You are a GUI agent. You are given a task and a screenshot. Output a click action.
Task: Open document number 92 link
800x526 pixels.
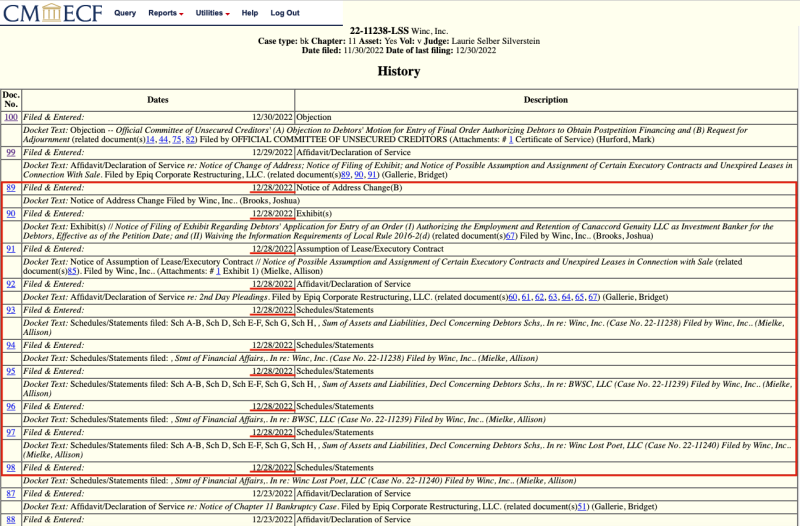pos(11,284)
